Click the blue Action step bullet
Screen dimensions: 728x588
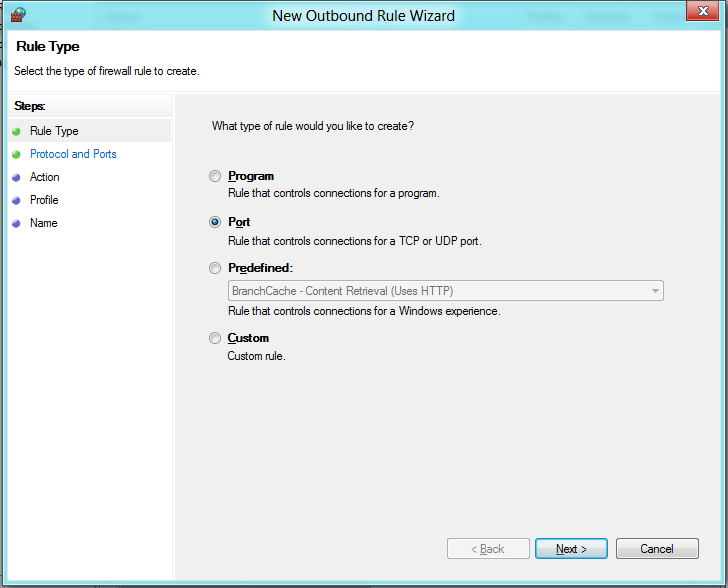16,177
